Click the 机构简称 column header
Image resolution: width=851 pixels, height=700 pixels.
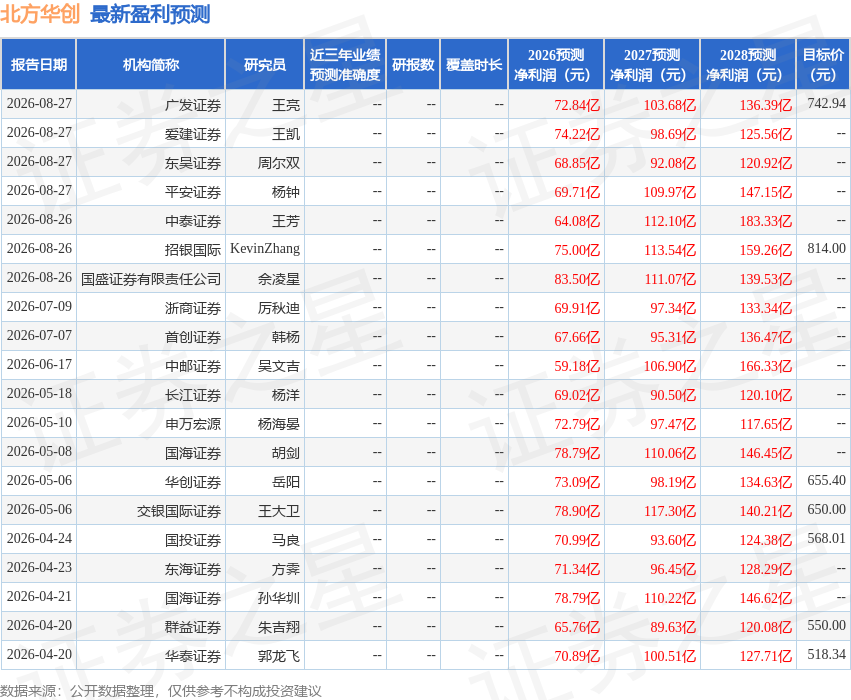pos(150,65)
